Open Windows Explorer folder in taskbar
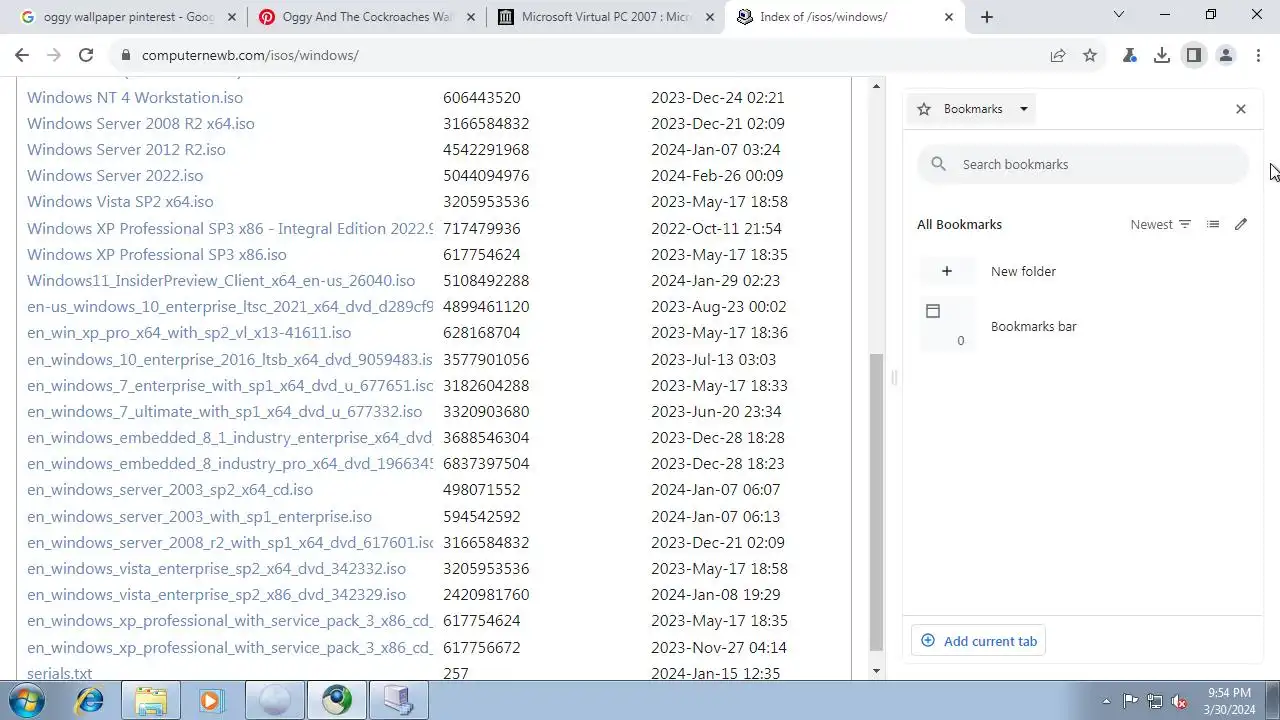1280x720 pixels. (151, 700)
